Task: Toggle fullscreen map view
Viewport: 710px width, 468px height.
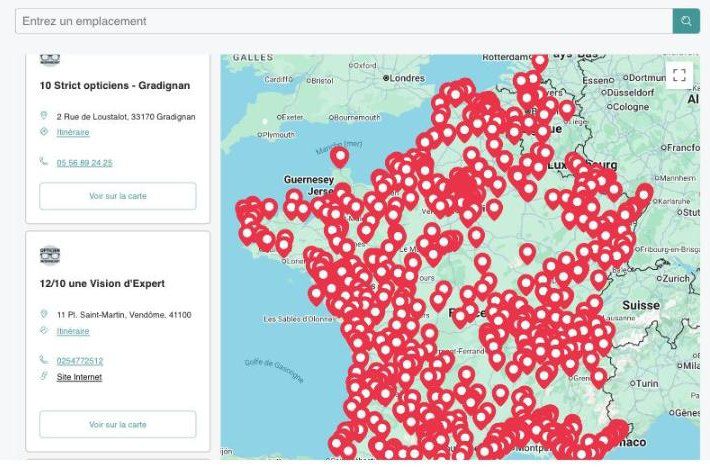Action: coord(679,75)
